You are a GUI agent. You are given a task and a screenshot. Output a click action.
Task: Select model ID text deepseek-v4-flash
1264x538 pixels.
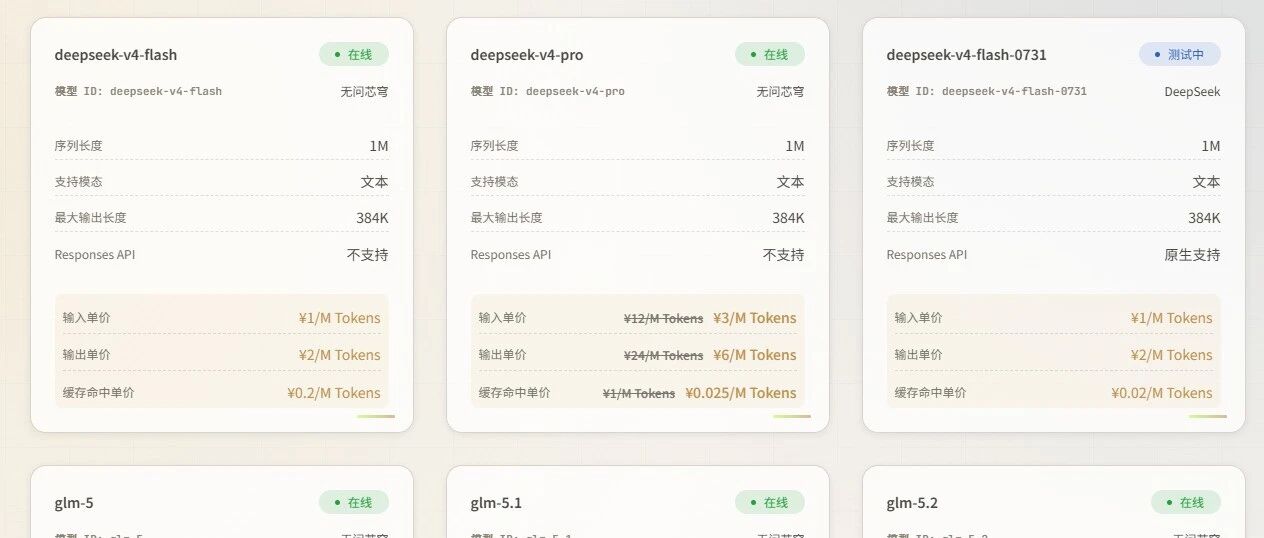[166, 91]
